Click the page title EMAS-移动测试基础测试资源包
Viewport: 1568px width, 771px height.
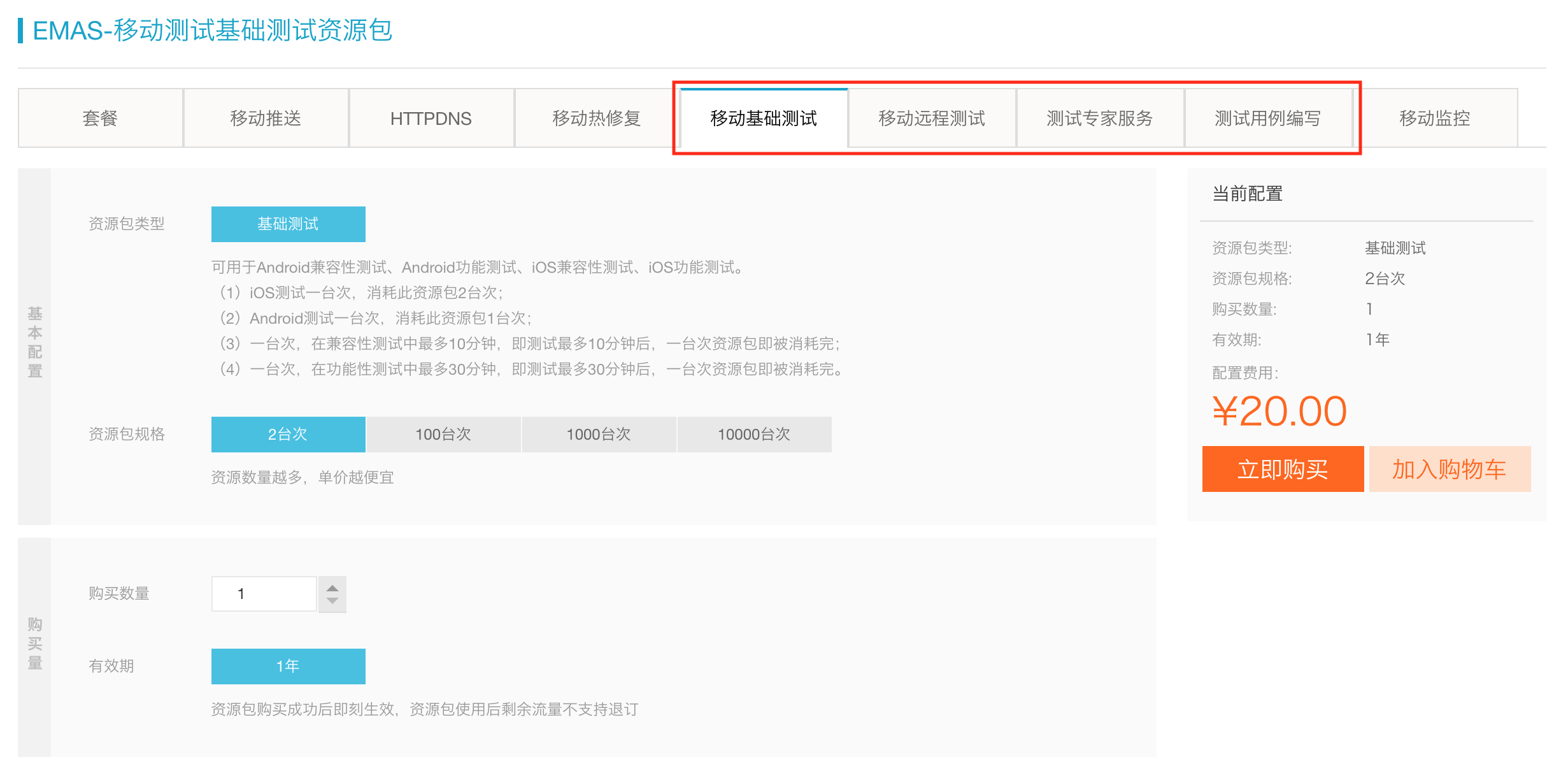pyautogui.click(x=213, y=30)
